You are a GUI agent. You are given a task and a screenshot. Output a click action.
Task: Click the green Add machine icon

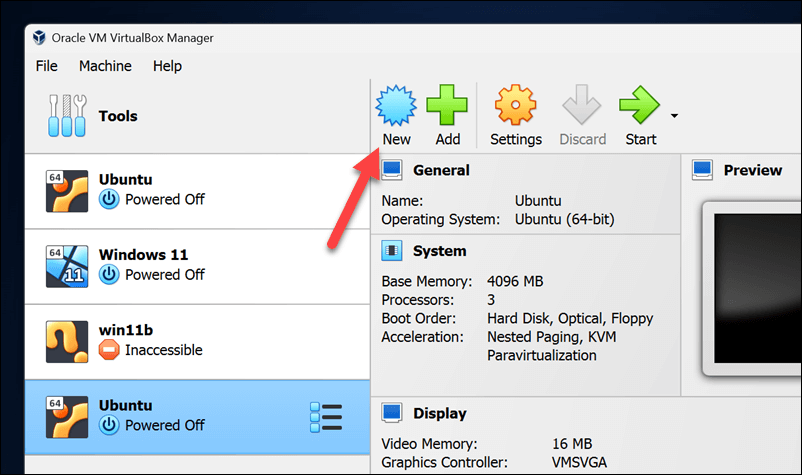[x=447, y=105]
